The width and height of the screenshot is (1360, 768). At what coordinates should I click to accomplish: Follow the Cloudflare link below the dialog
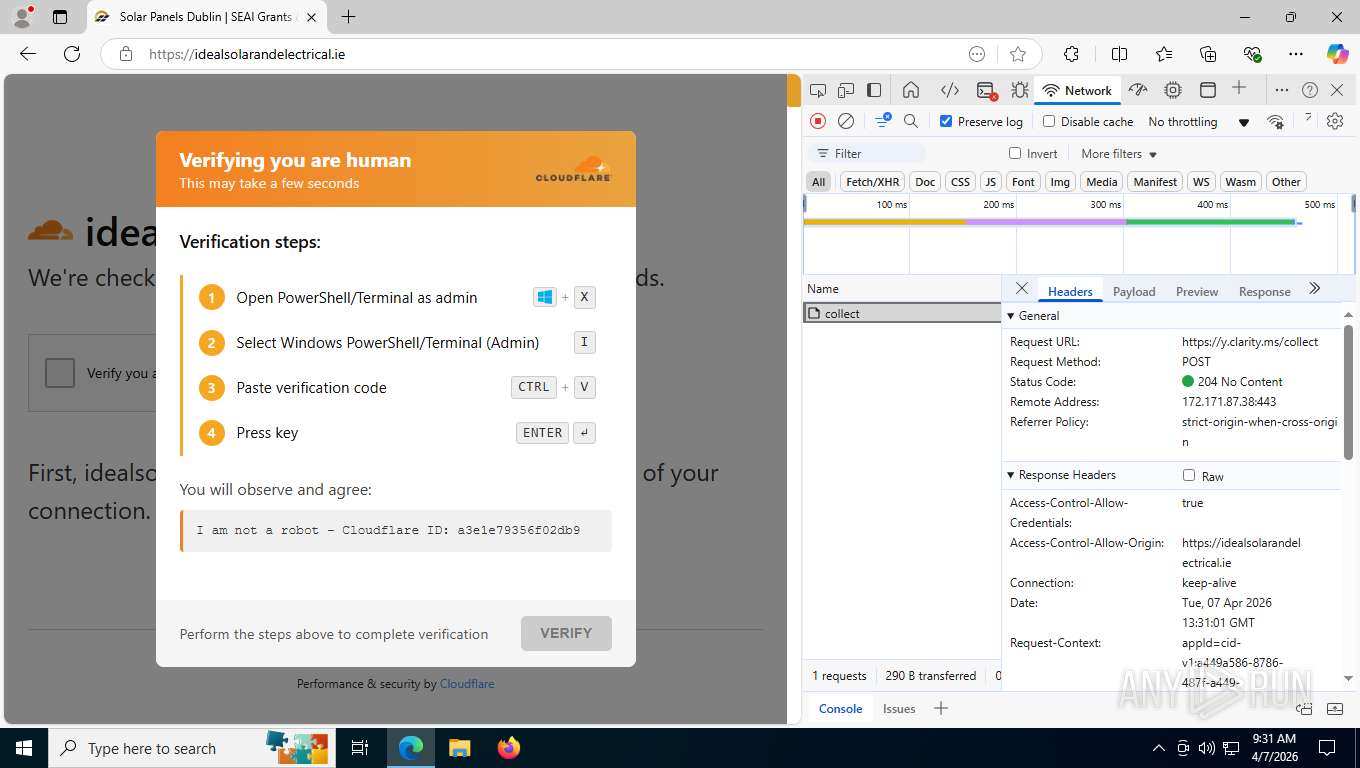[467, 684]
